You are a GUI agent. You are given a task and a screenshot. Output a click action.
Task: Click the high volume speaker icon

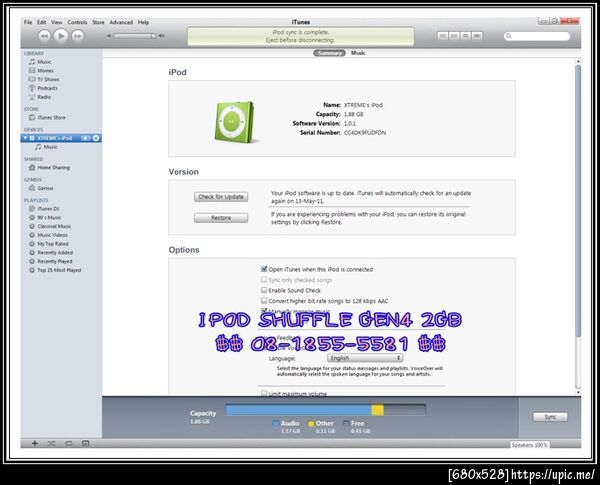(x=161, y=36)
